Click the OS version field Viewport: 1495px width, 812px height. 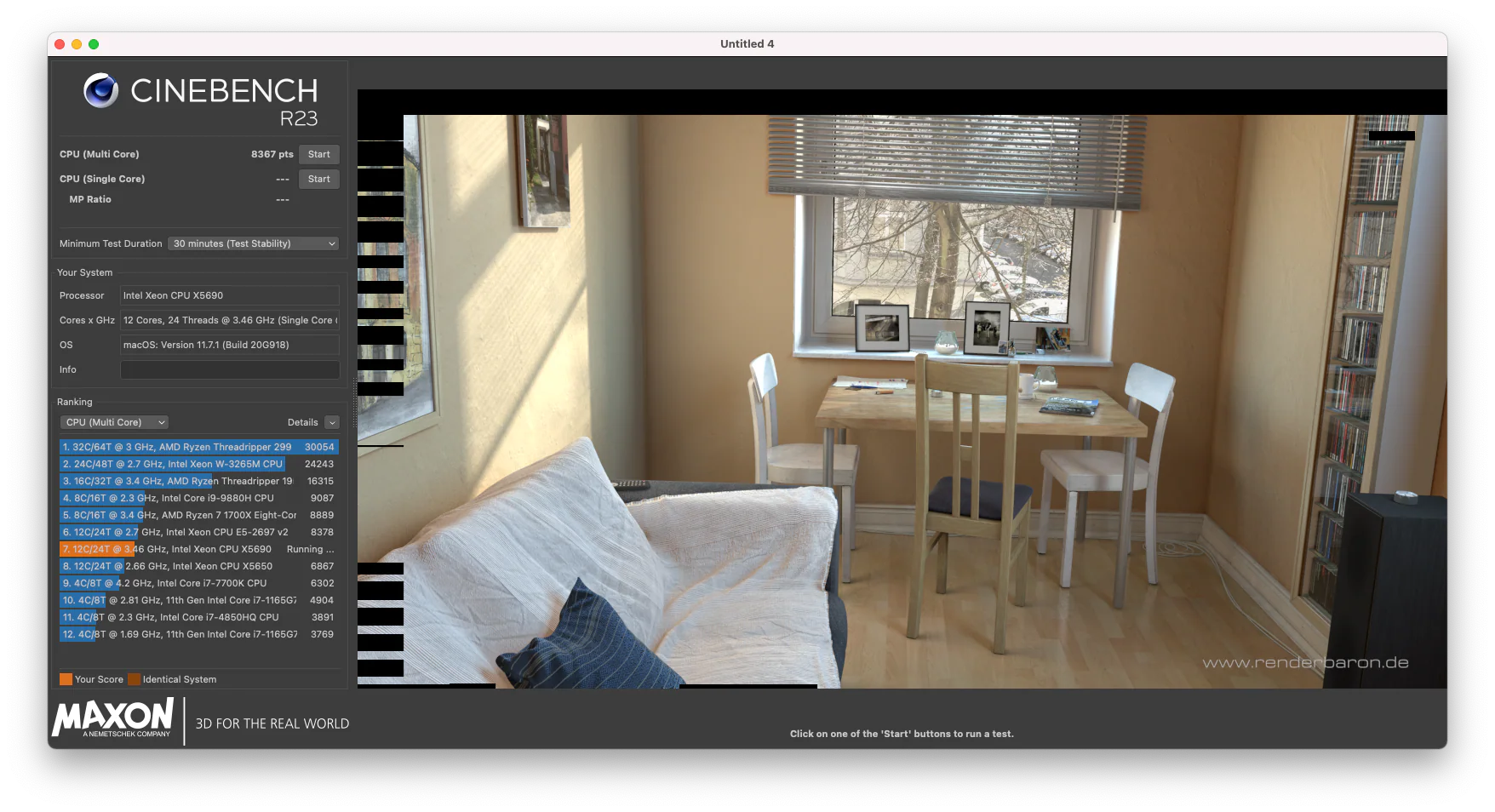point(230,345)
